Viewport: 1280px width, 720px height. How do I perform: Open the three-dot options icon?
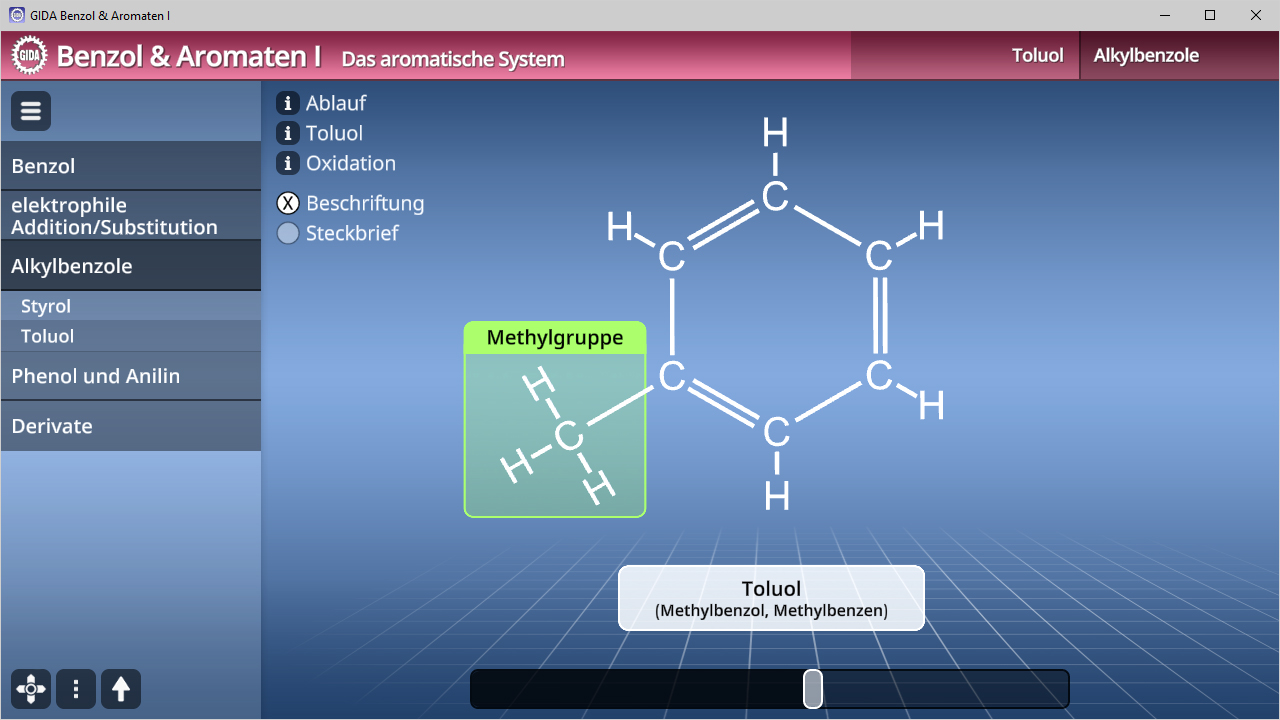click(x=76, y=689)
